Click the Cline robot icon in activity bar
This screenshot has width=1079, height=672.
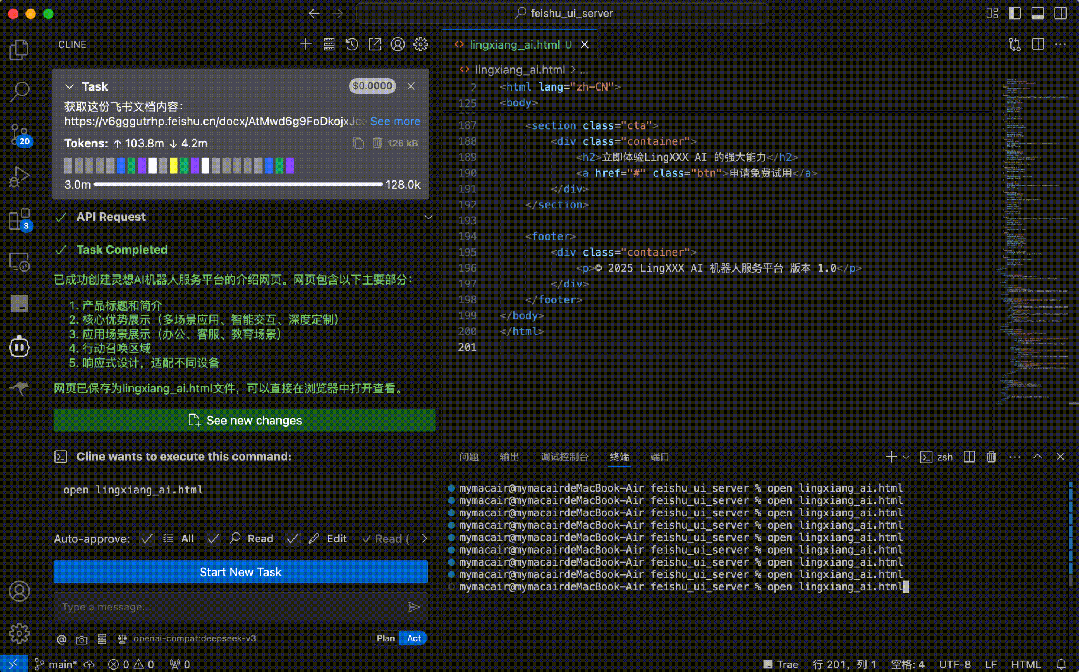pyautogui.click(x=19, y=346)
